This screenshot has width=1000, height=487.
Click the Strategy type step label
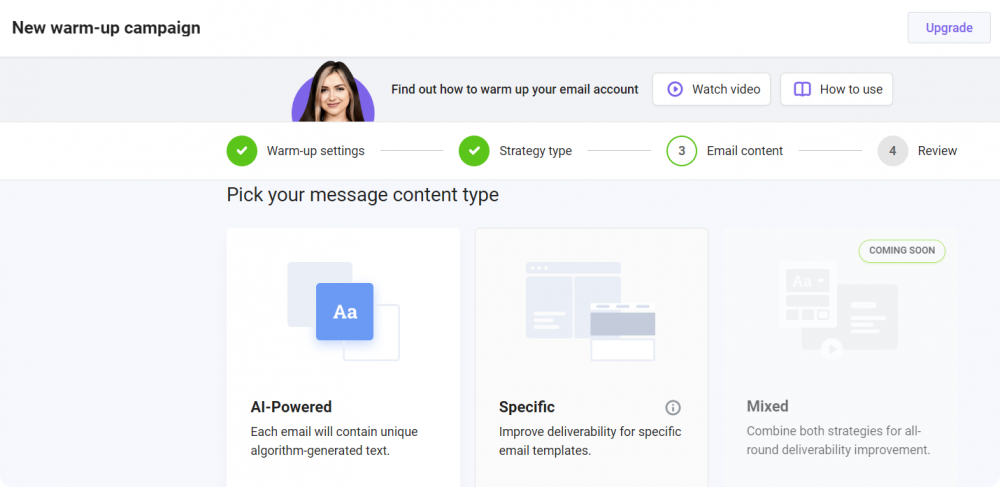[536, 151]
